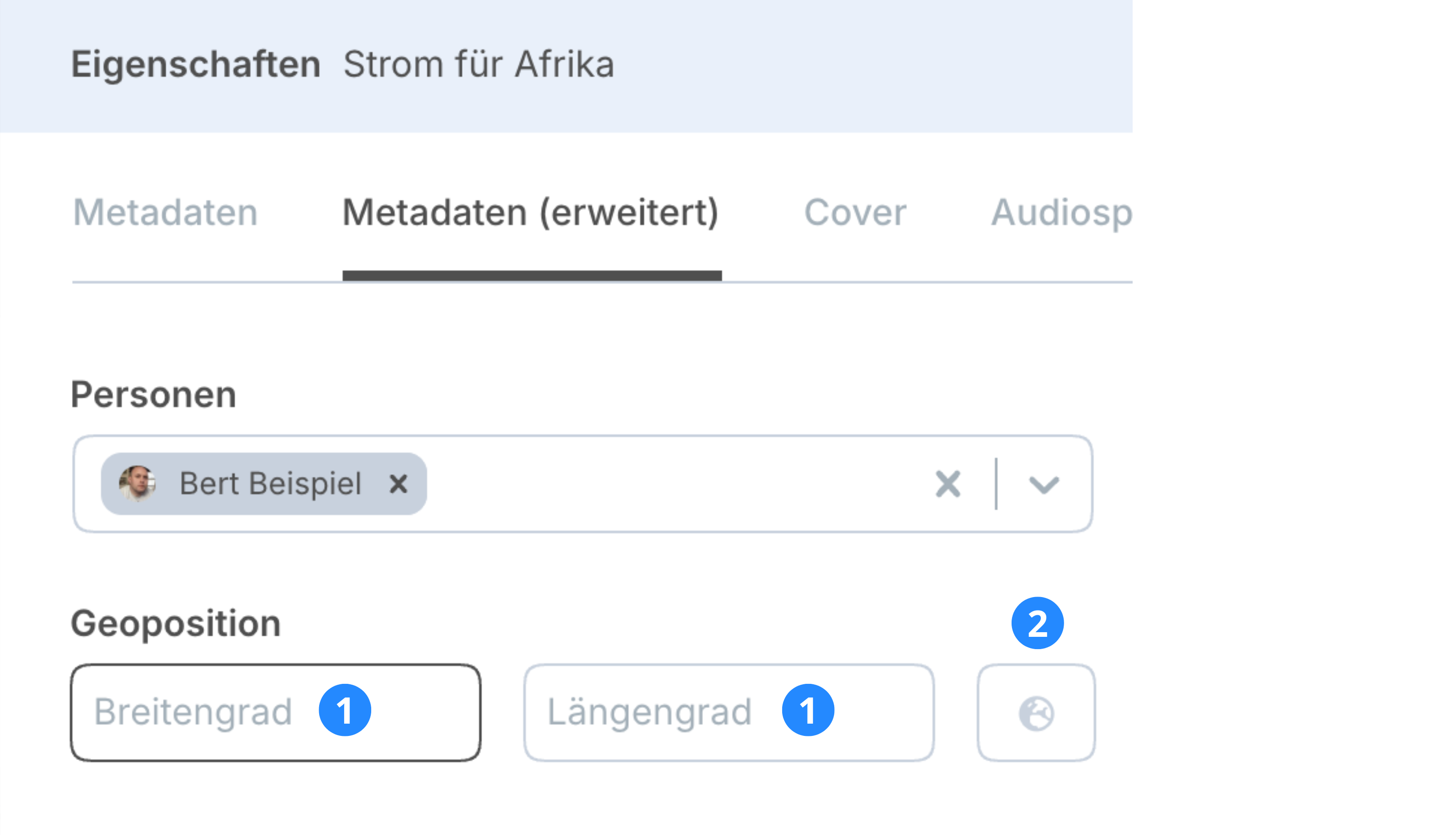The height and width of the screenshot is (835, 1456).
Task: Click the blue badge numbered 2
Action: [x=1037, y=623]
